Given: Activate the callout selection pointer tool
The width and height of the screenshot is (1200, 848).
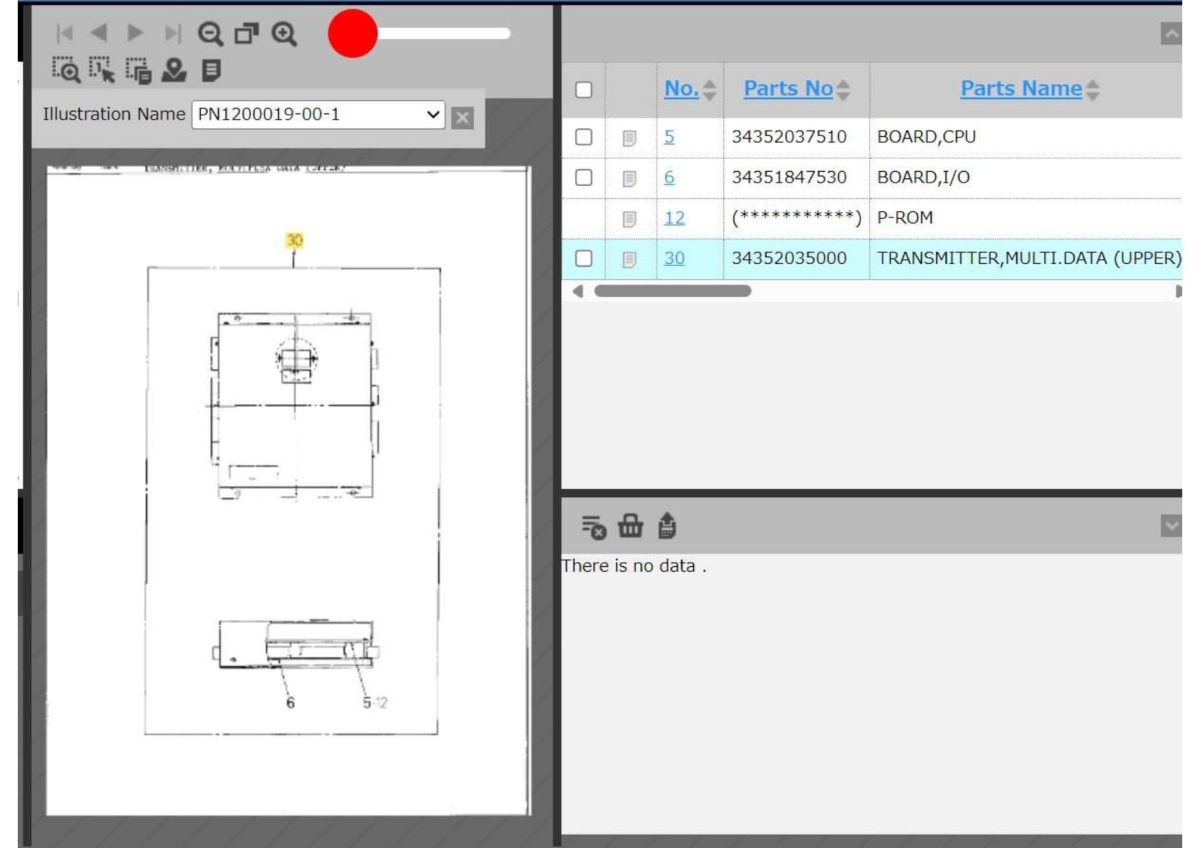Looking at the screenshot, I should coord(102,69).
